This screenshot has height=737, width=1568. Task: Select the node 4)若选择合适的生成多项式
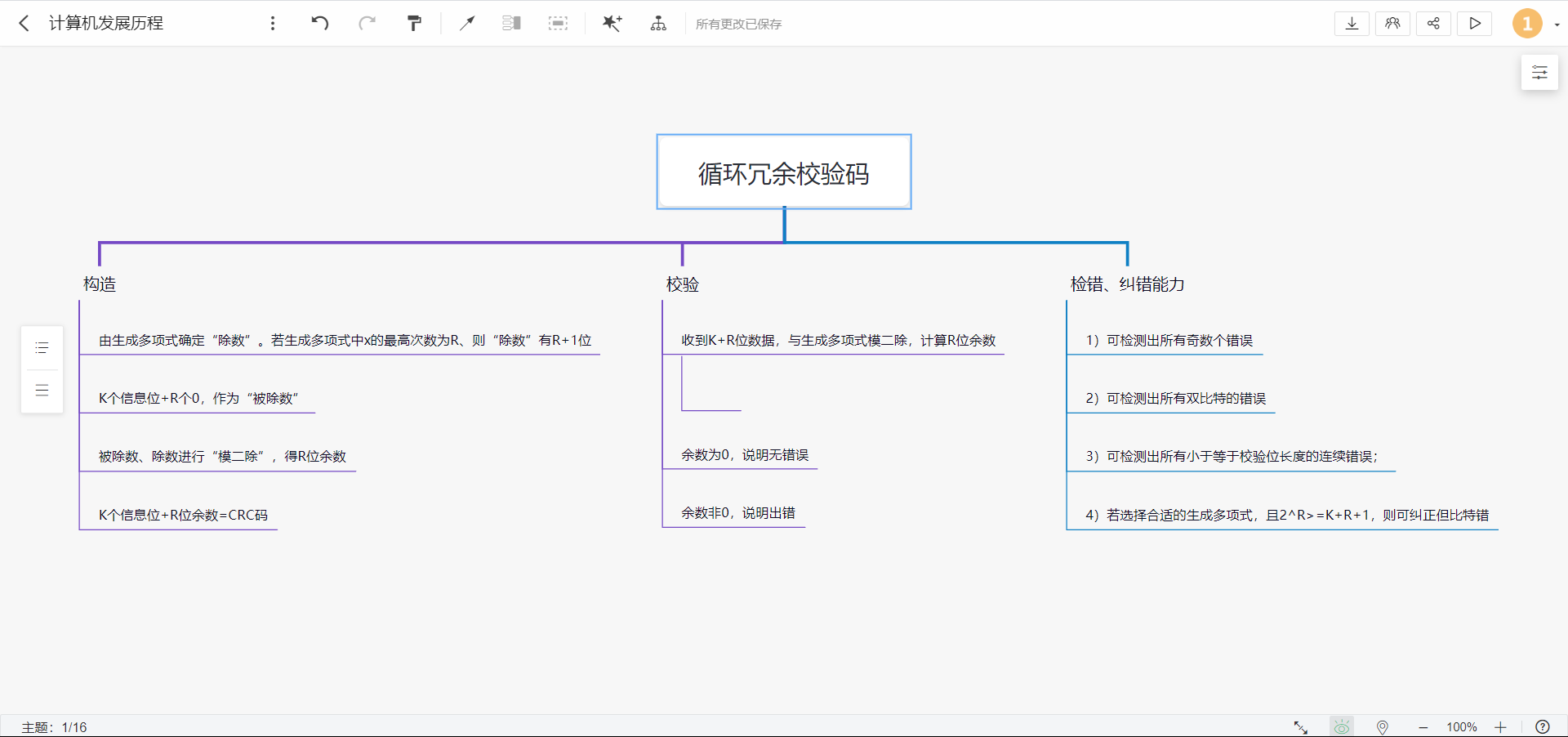tap(1287, 516)
